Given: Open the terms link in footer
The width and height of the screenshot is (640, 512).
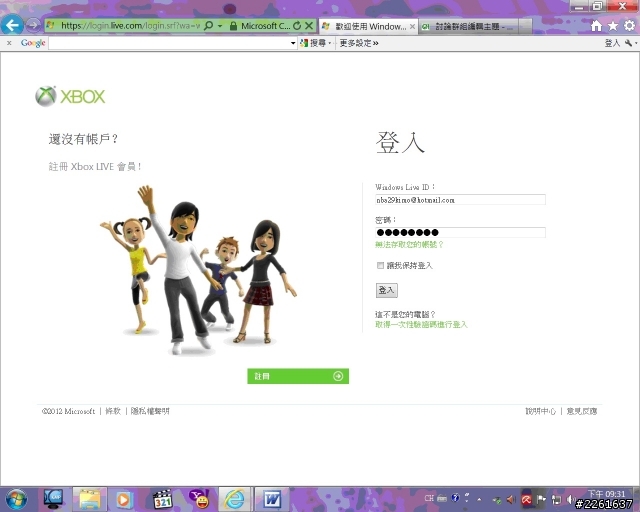Looking at the screenshot, I should [113, 411].
